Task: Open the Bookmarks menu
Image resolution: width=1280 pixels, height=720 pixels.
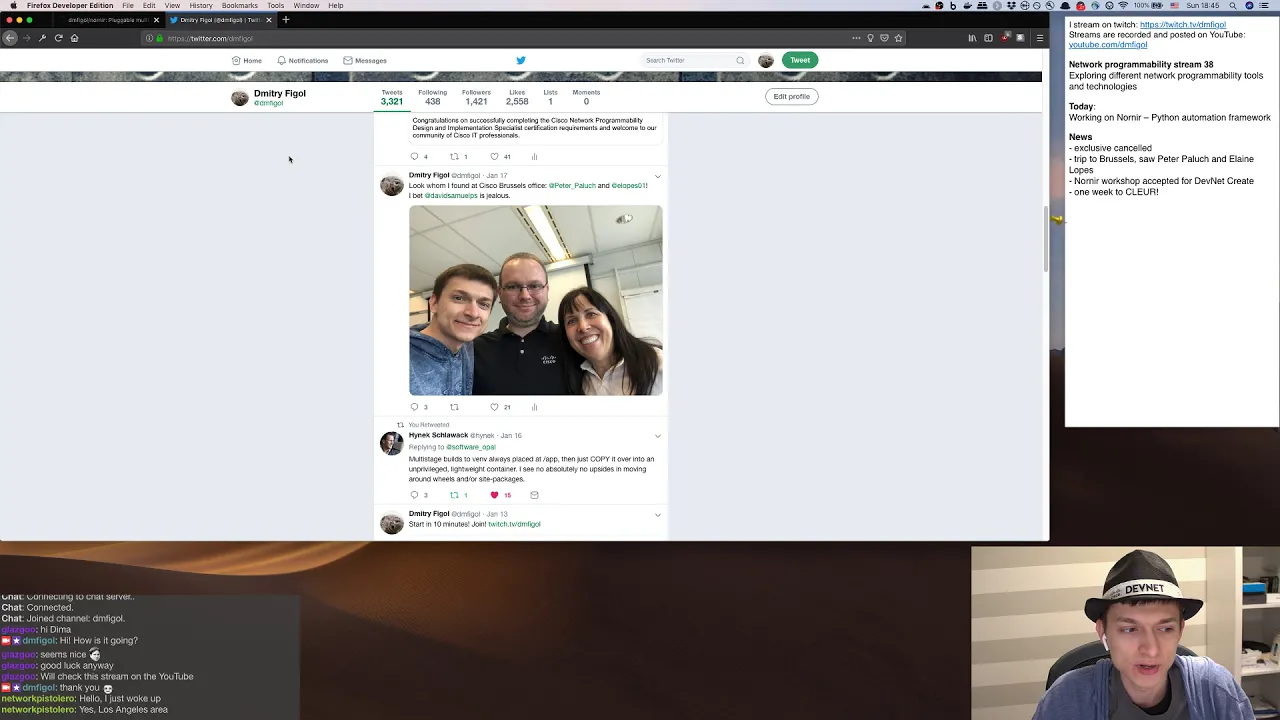Action: pos(239,5)
